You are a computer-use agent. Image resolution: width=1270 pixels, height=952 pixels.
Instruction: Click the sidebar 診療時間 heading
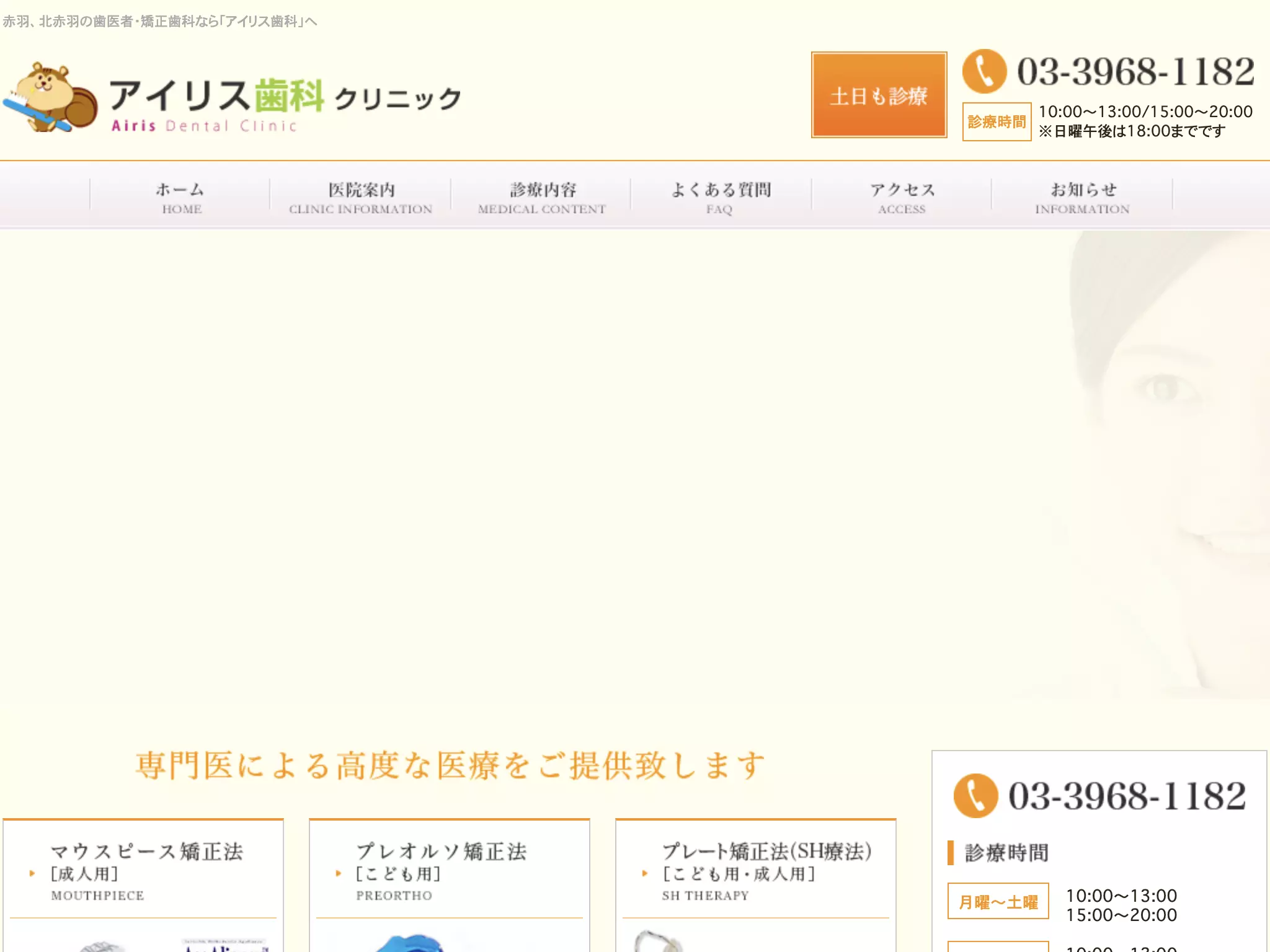pyautogui.click(x=1006, y=853)
